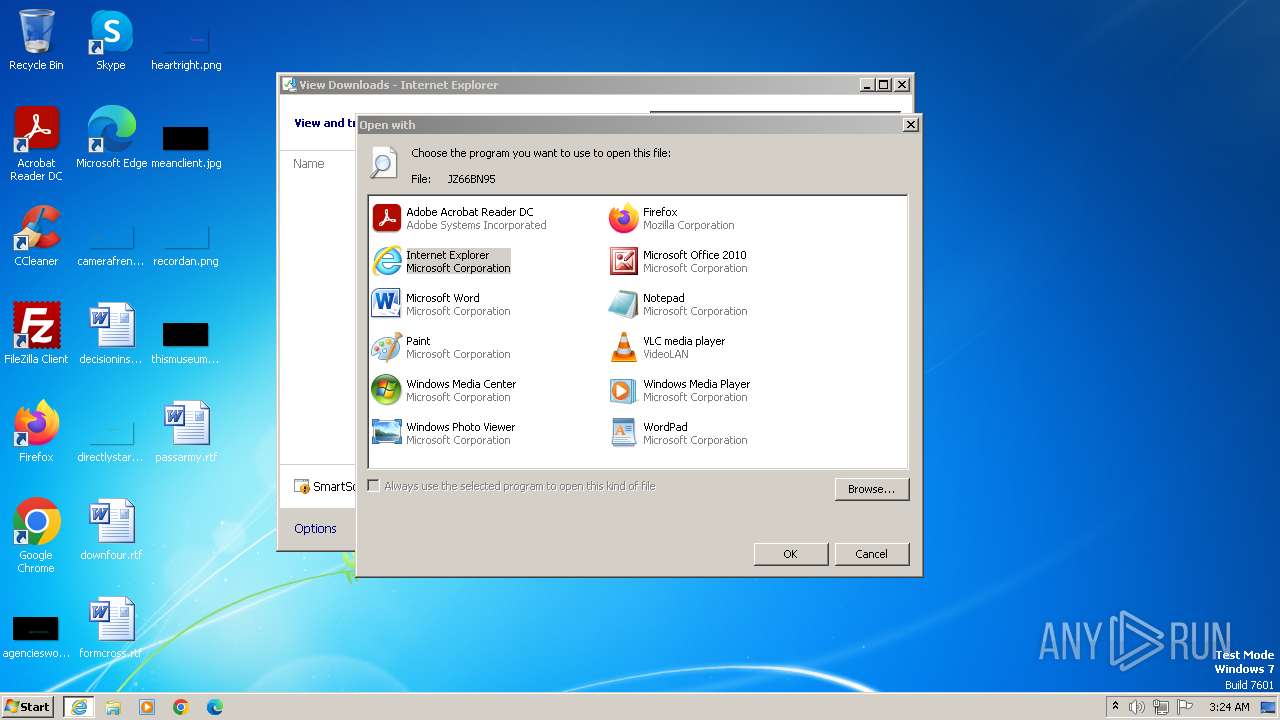This screenshot has height=720, width=1280.
Task: Launch Edge from the taskbar
Action: (x=215, y=707)
